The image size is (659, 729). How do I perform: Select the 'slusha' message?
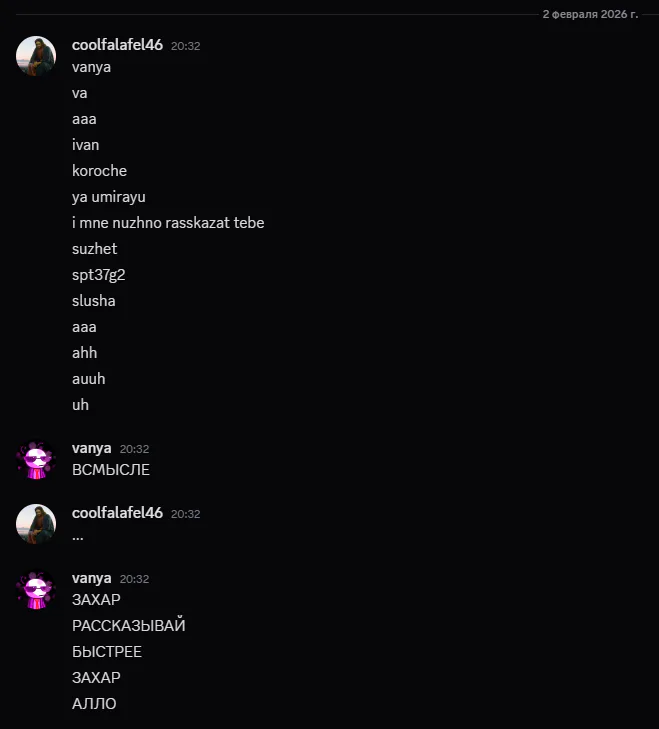pyautogui.click(x=93, y=301)
